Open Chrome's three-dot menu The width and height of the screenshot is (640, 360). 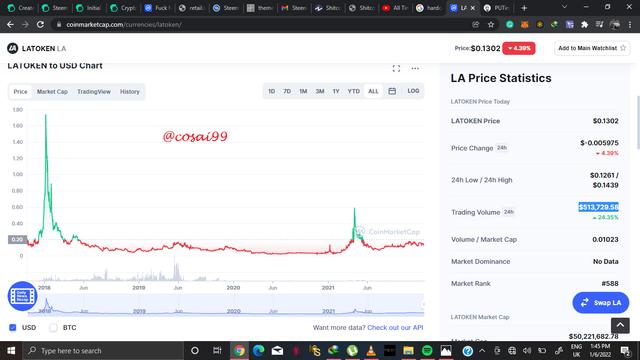(630, 24)
